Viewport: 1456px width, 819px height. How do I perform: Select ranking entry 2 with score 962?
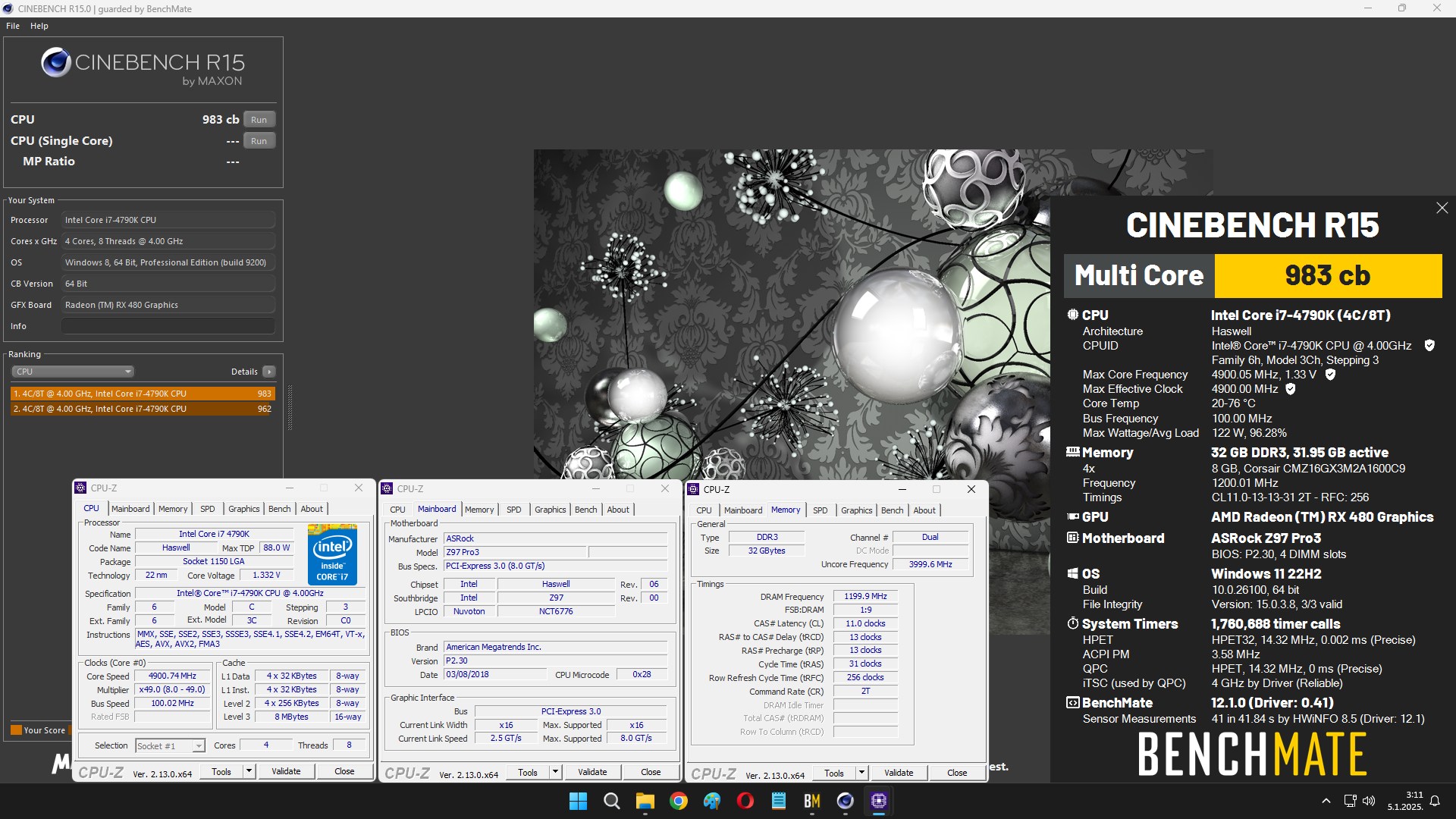[143, 409]
